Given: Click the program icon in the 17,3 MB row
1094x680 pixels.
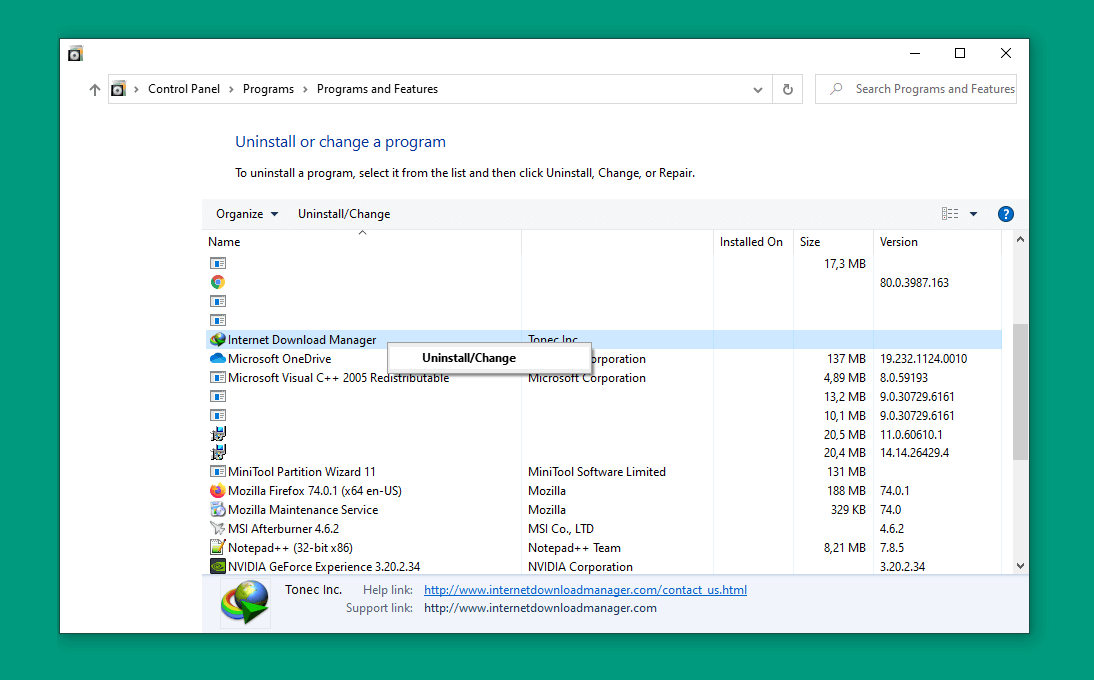Looking at the screenshot, I should 218,264.
